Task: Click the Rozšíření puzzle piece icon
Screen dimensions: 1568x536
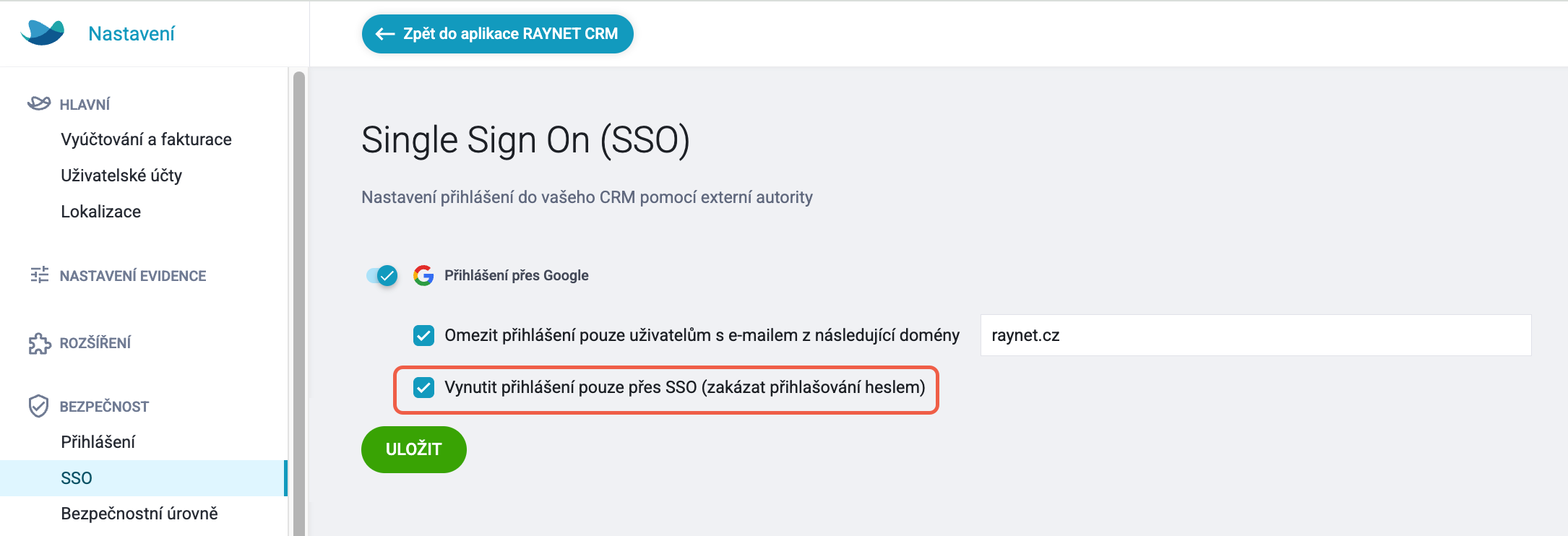Action: (x=40, y=343)
